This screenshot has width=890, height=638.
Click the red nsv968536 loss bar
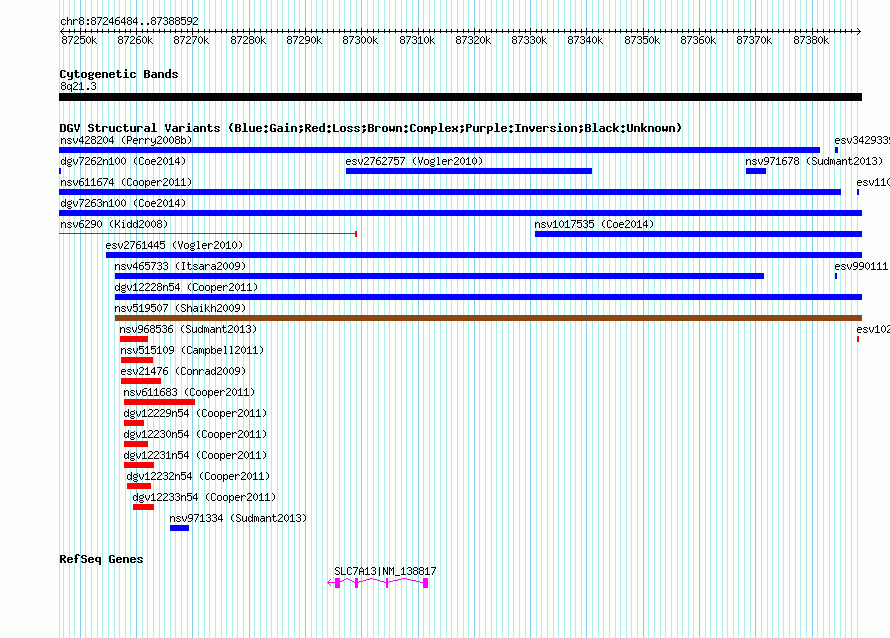[x=134, y=339]
